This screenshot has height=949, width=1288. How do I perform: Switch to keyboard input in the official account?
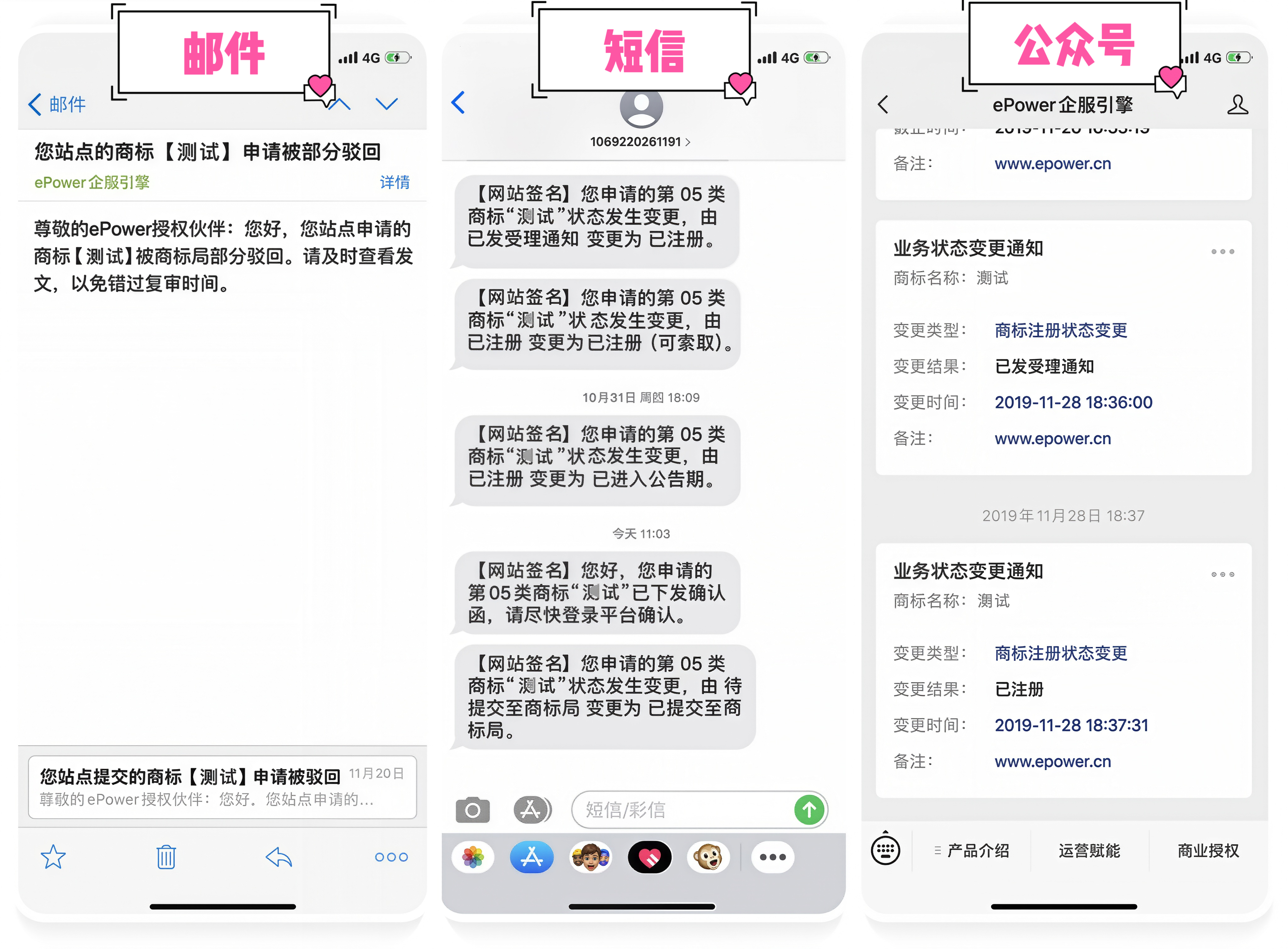[885, 850]
